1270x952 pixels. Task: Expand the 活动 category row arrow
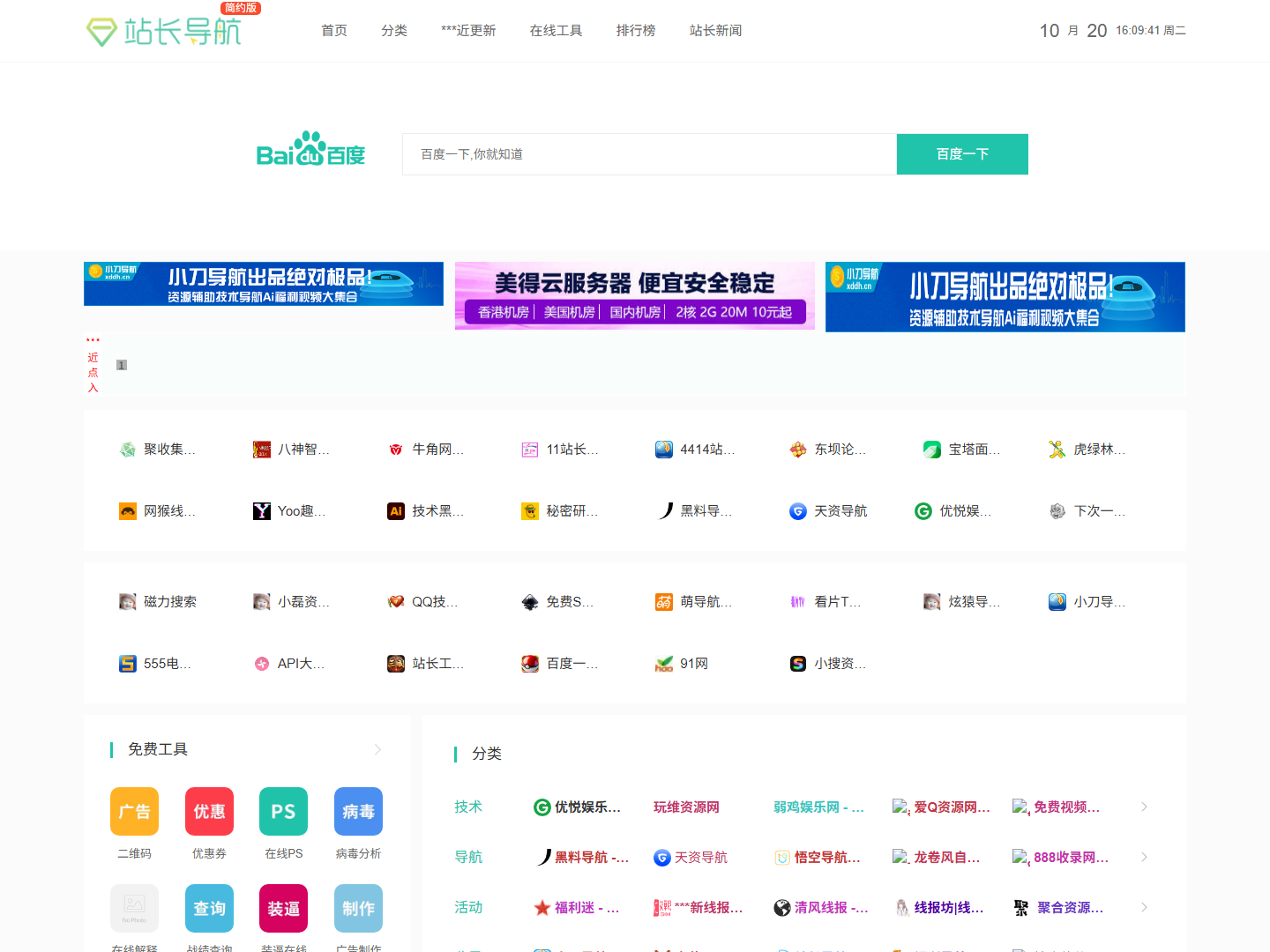(x=1144, y=907)
